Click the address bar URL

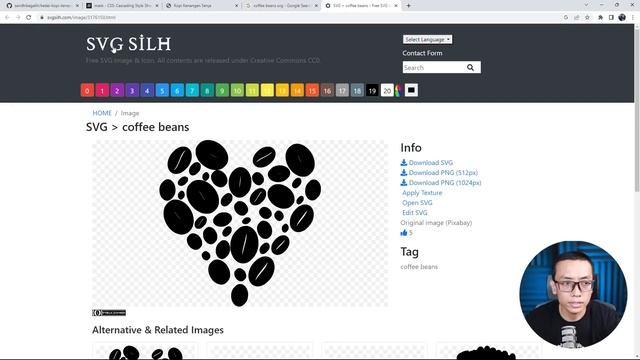pyautogui.click(x=81, y=18)
